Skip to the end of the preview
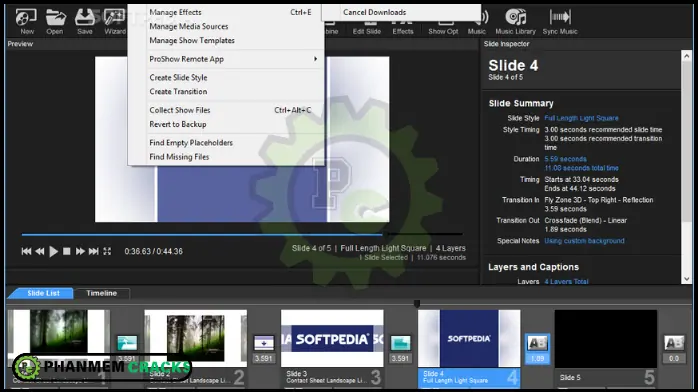The width and height of the screenshot is (698, 392). [93, 251]
